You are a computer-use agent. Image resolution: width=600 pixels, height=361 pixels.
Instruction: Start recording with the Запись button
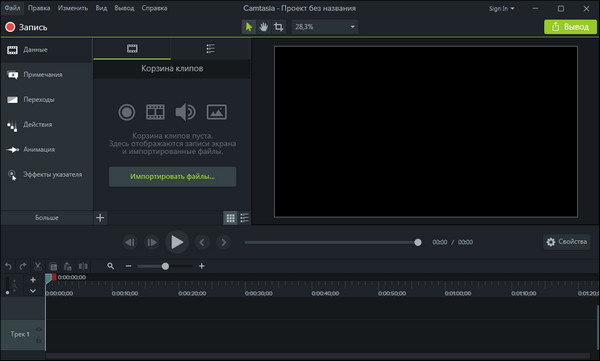(x=26, y=27)
